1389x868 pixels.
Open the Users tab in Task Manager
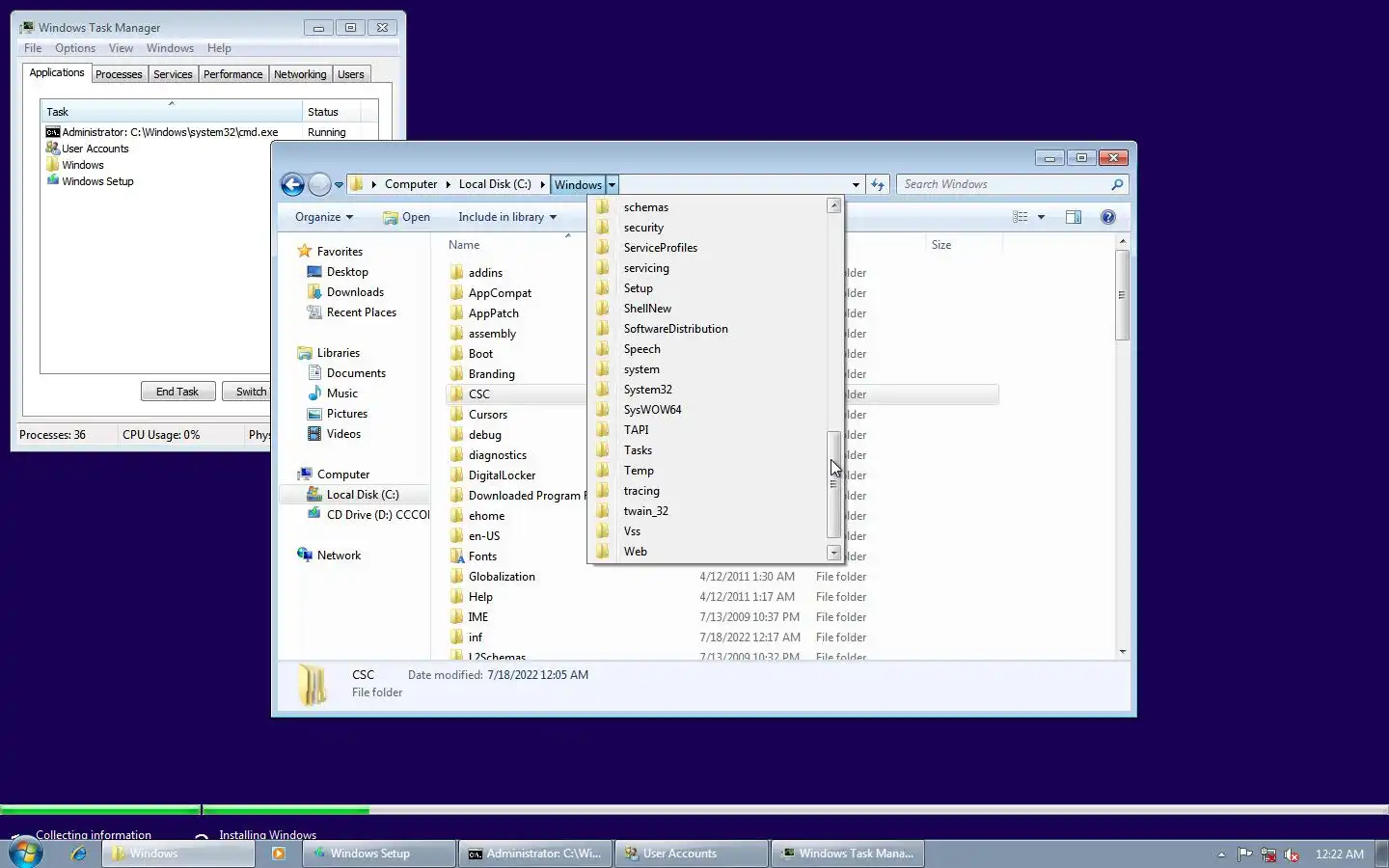pyautogui.click(x=351, y=74)
